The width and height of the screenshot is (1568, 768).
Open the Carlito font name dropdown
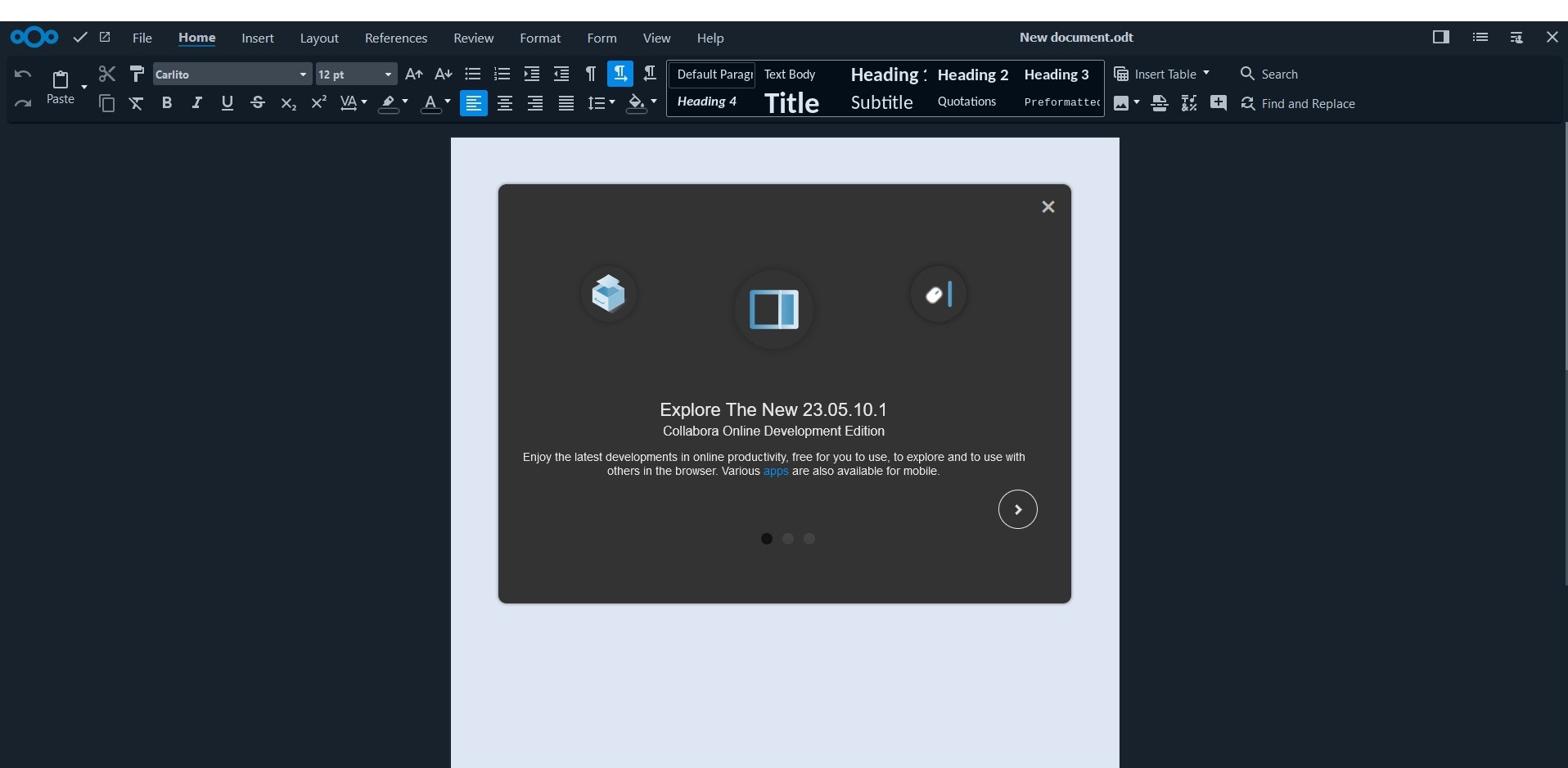pyautogui.click(x=302, y=74)
